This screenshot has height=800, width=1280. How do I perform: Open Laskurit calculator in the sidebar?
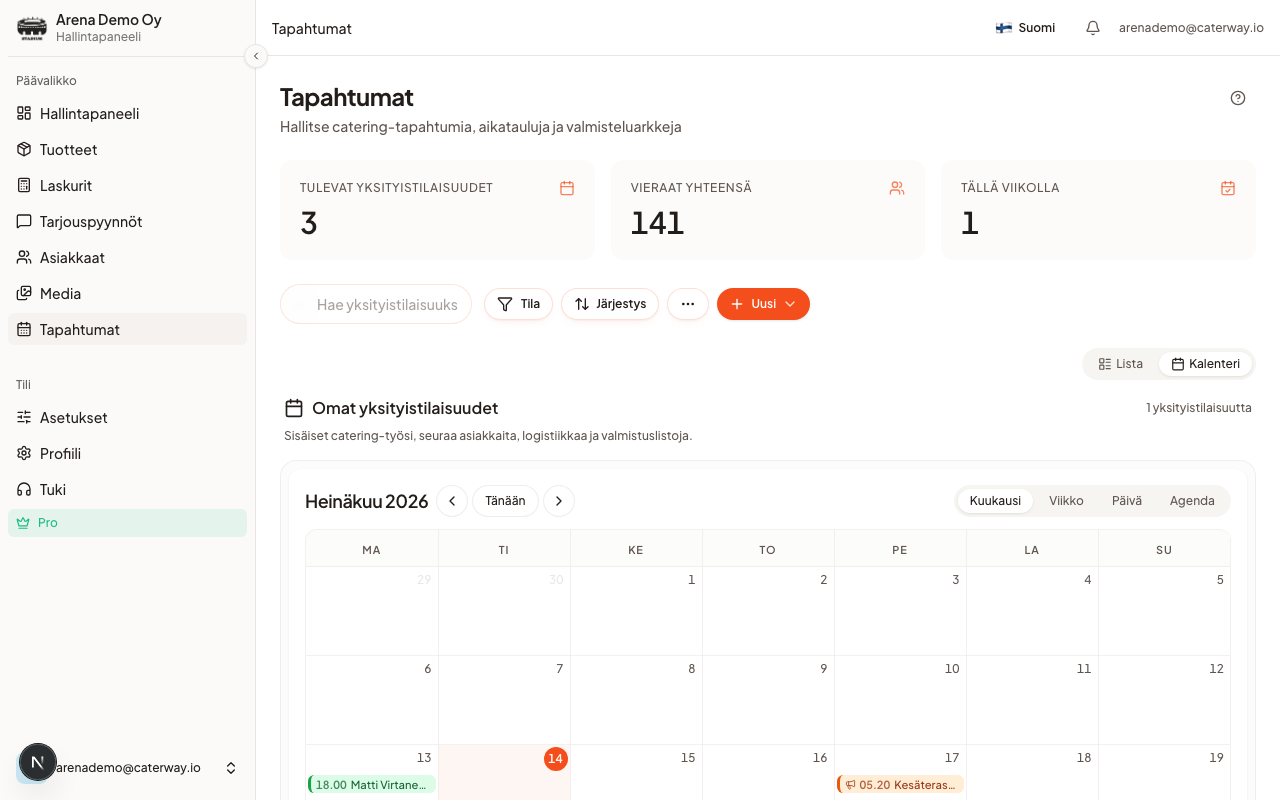click(128, 186)
